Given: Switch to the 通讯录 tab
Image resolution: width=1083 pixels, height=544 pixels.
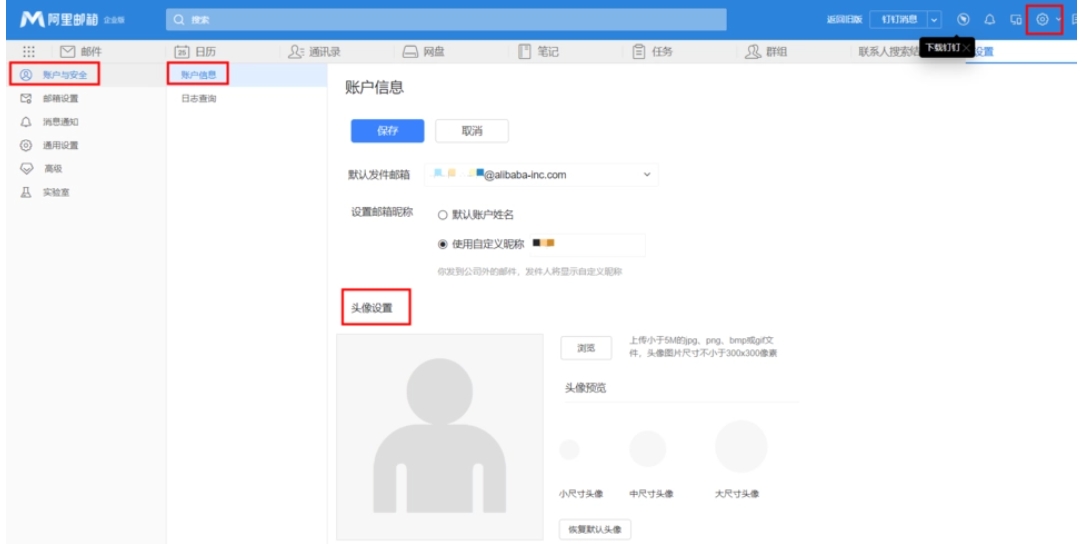Looking at the screenshot, I should coord(314,52).
